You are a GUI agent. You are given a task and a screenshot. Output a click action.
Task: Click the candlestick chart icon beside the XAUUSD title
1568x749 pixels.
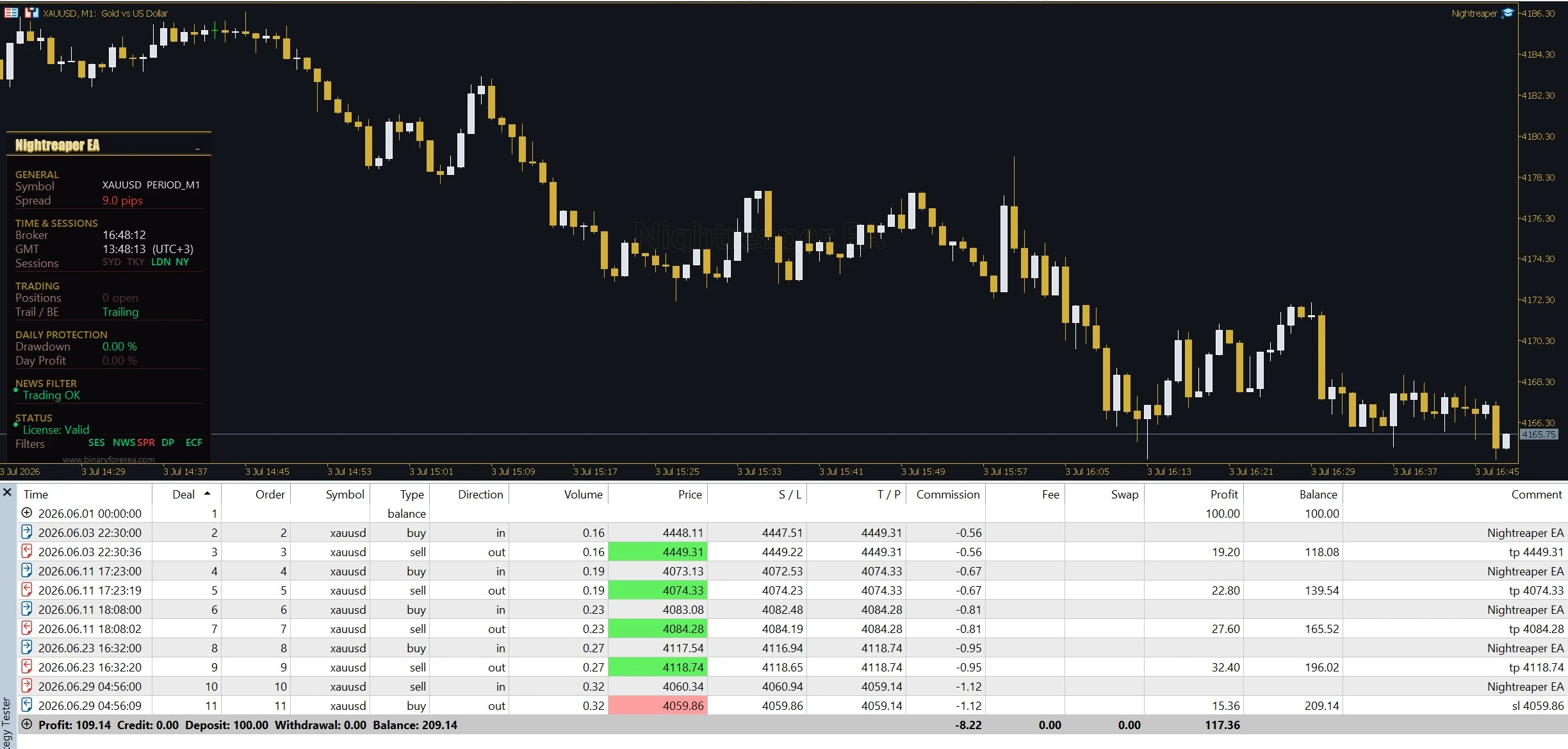31,13
